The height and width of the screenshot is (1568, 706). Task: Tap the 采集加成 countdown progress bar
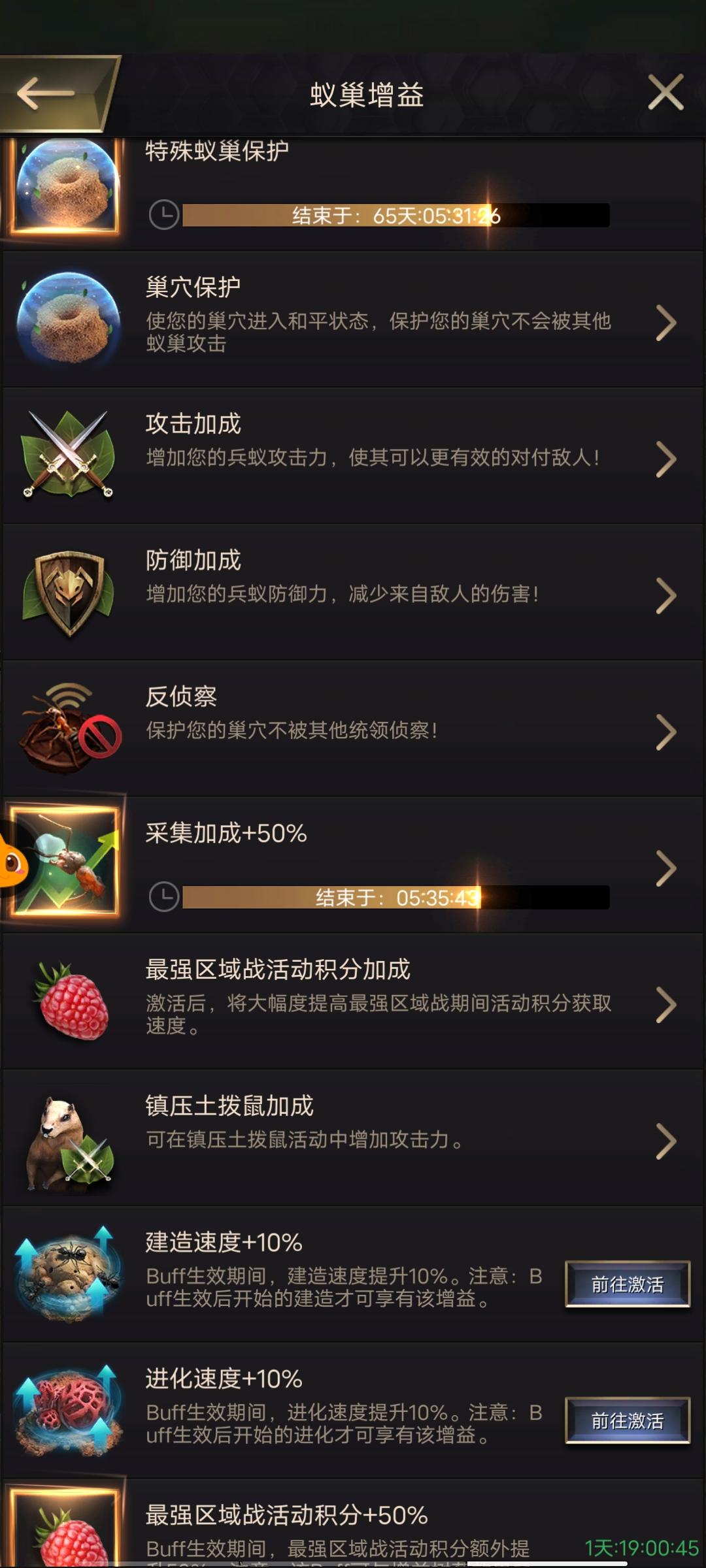(395, 897)
